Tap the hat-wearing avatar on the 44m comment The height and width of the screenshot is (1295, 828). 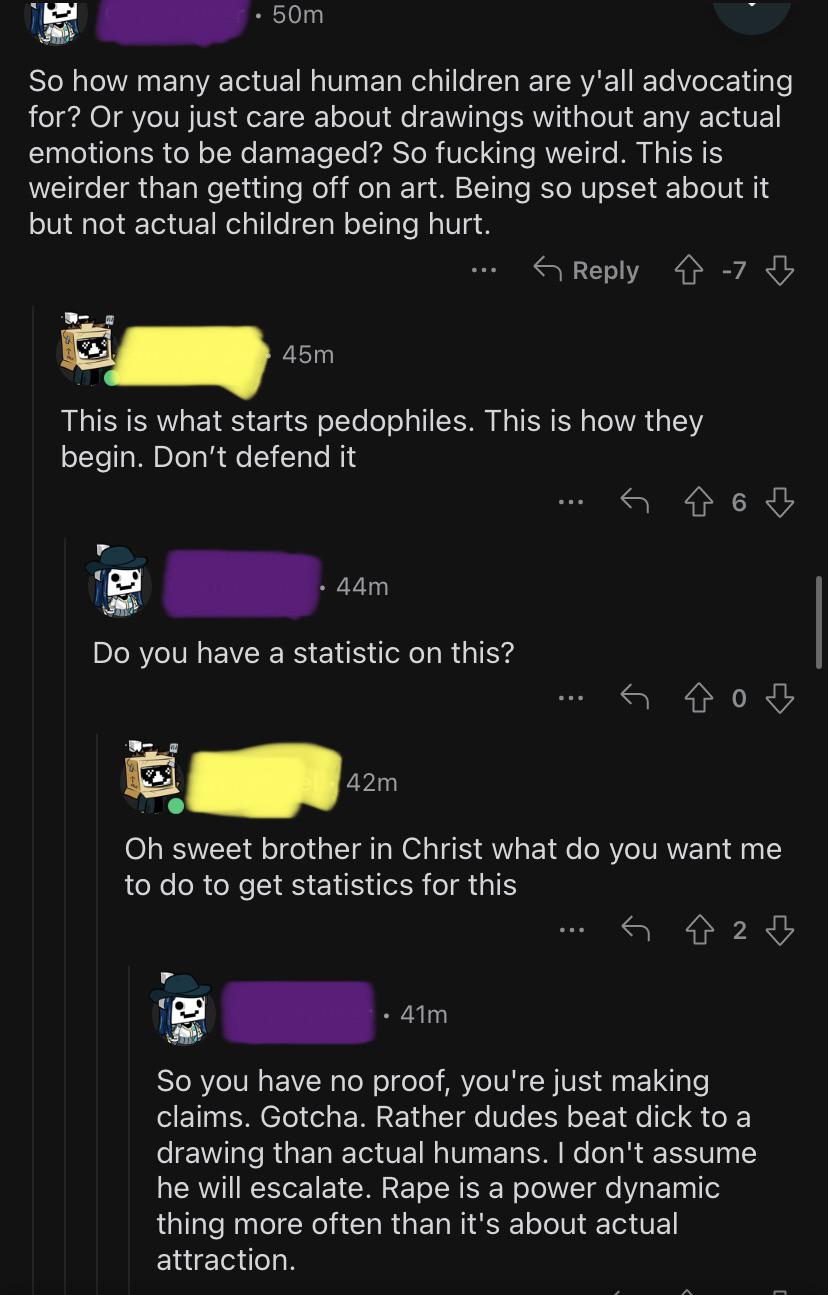120,580
